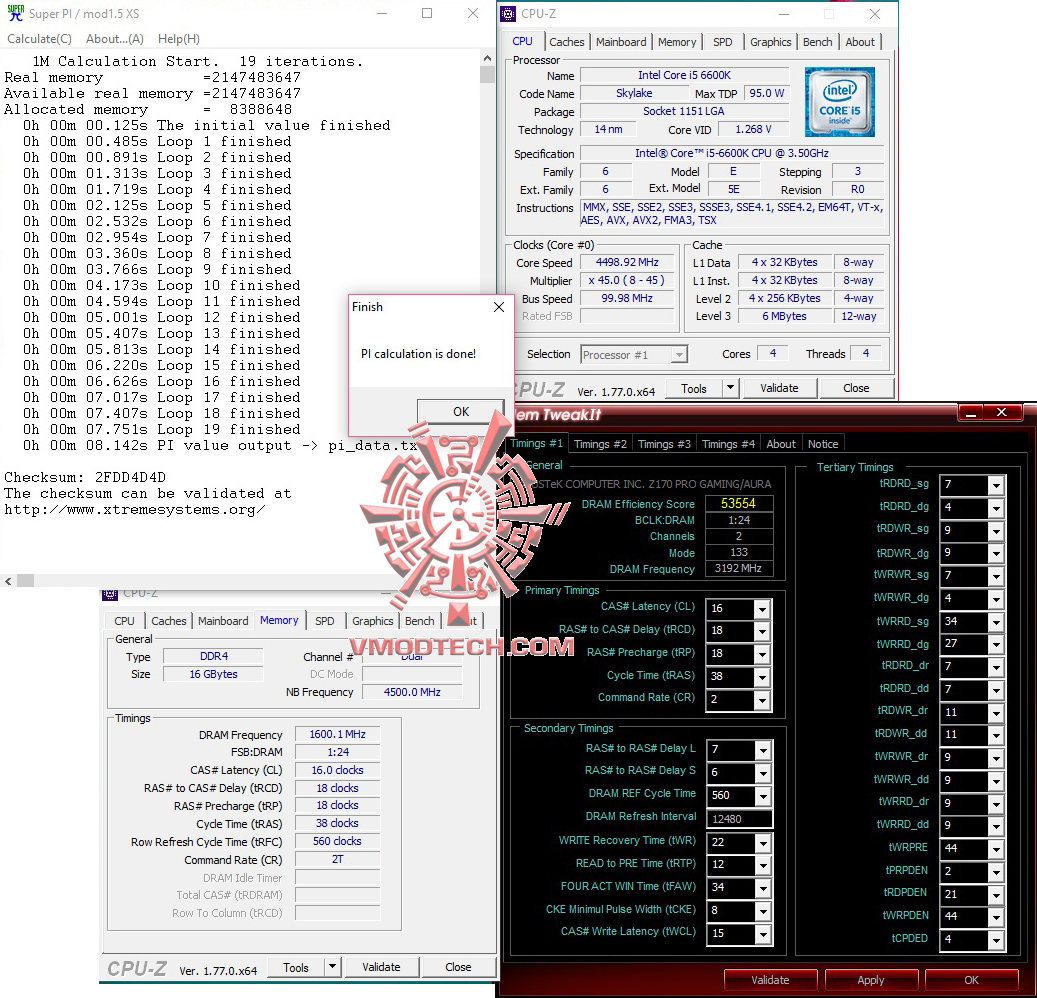
Task: Click OK in Mem TweakIt
Action: click(972, 980)
